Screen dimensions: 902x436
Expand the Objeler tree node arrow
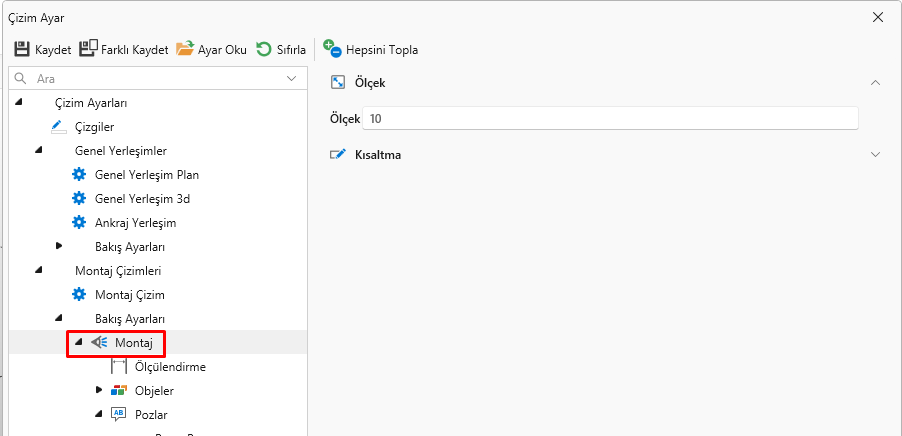(99, 390)
